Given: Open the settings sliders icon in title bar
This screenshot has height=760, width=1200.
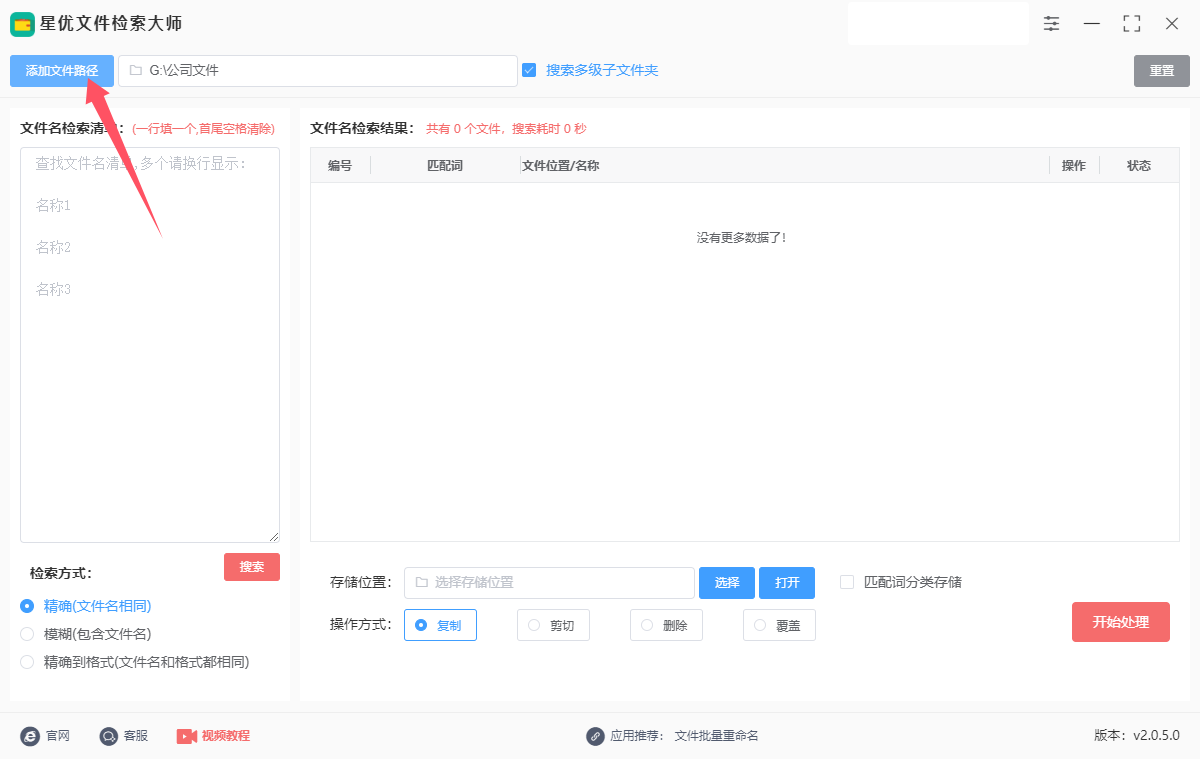Looking at the screenshot, I should 1052,23.
